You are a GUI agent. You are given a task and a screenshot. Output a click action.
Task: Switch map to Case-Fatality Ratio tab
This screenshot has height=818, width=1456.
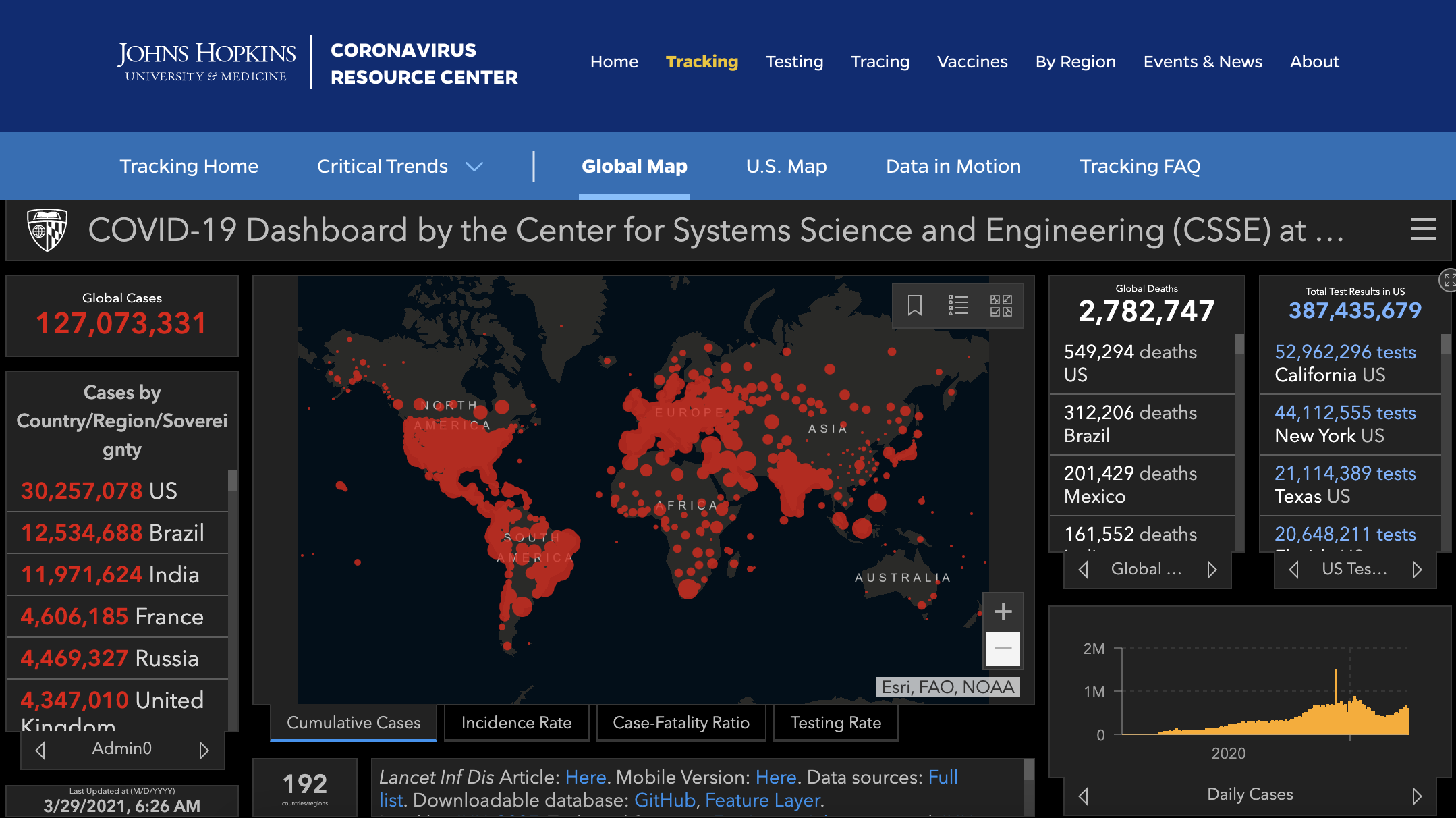coord(681,723)
